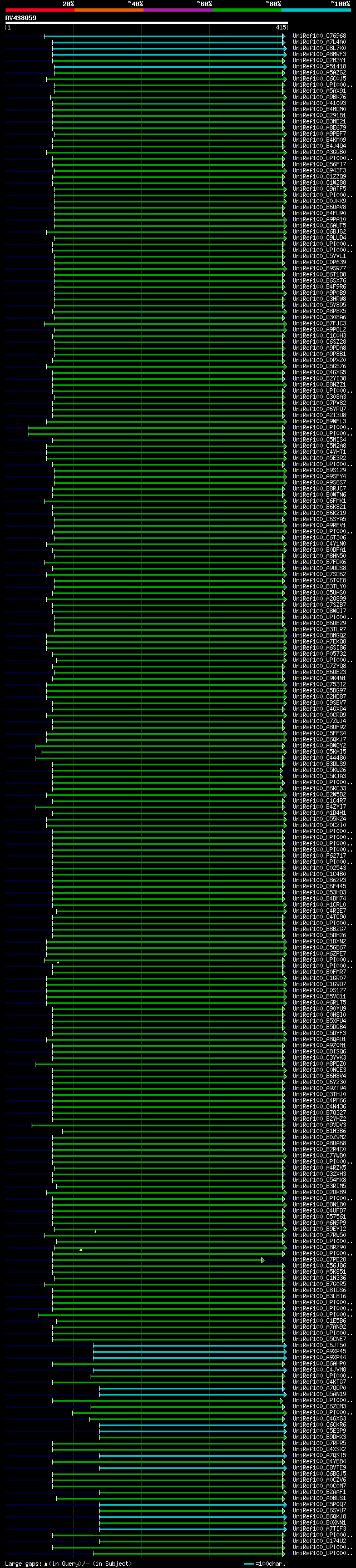This screenshot has width=356, height=1568.
Task: Select label UniRef100_B4ZYI7
Action: click(x=319, y=807)
